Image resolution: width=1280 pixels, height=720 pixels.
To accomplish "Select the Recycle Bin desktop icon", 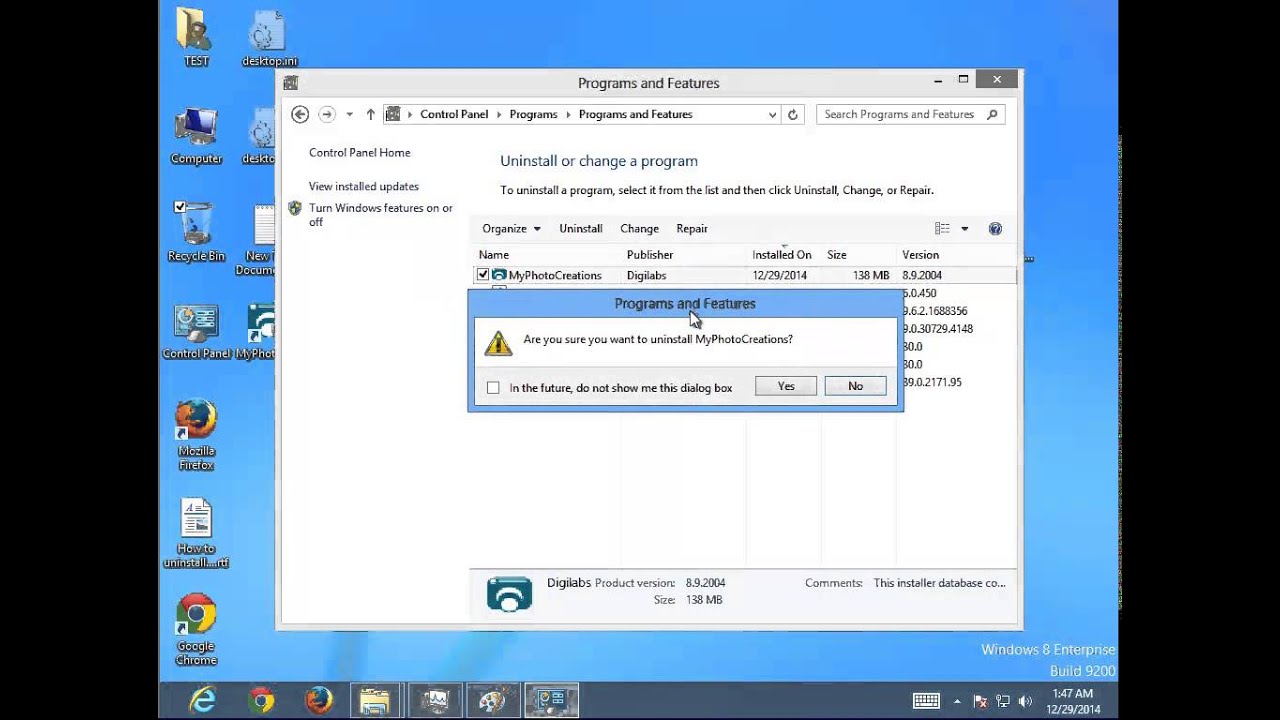I will coord(196,232).
